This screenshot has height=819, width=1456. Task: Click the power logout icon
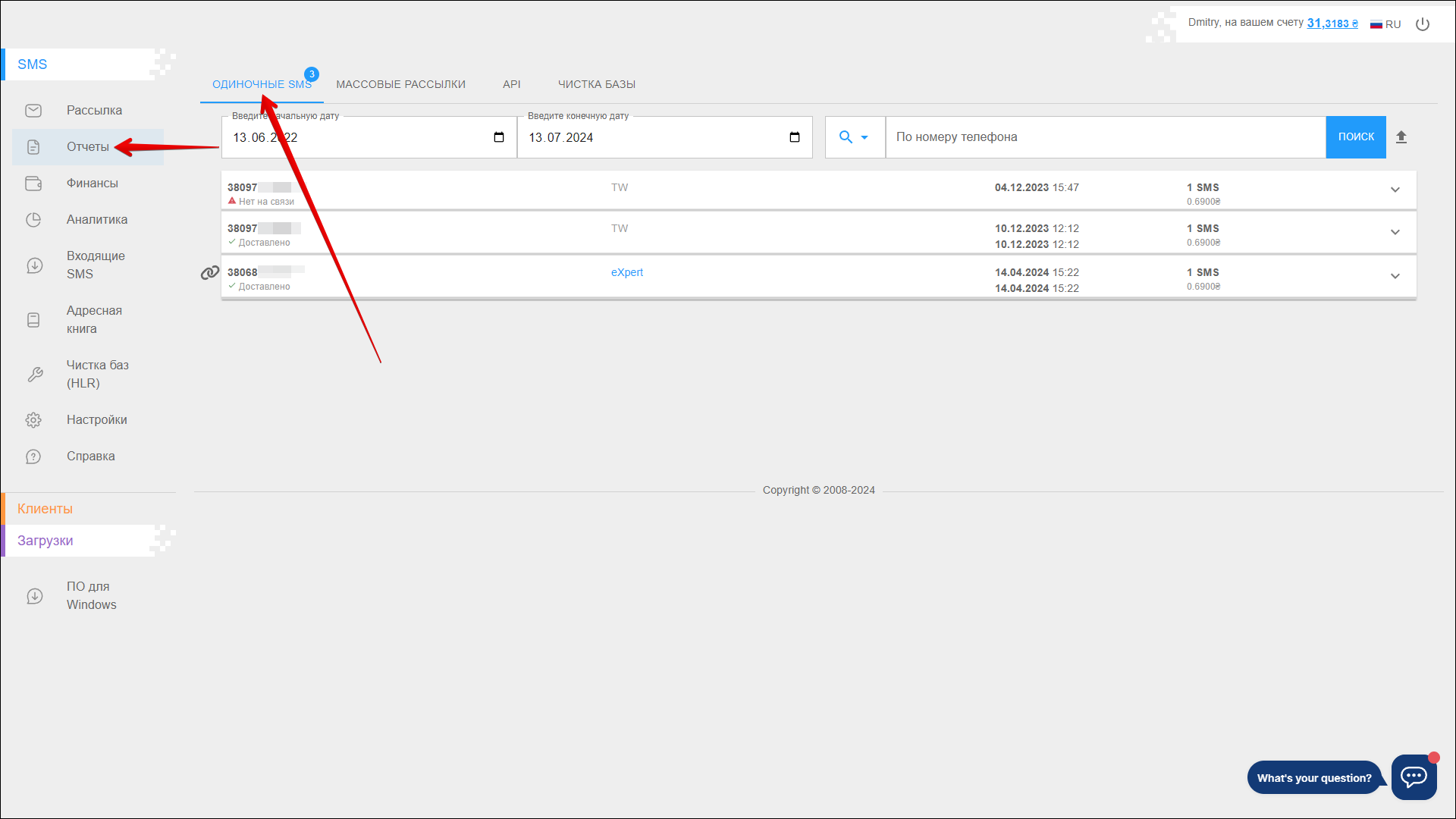(x=1423, y=24)
